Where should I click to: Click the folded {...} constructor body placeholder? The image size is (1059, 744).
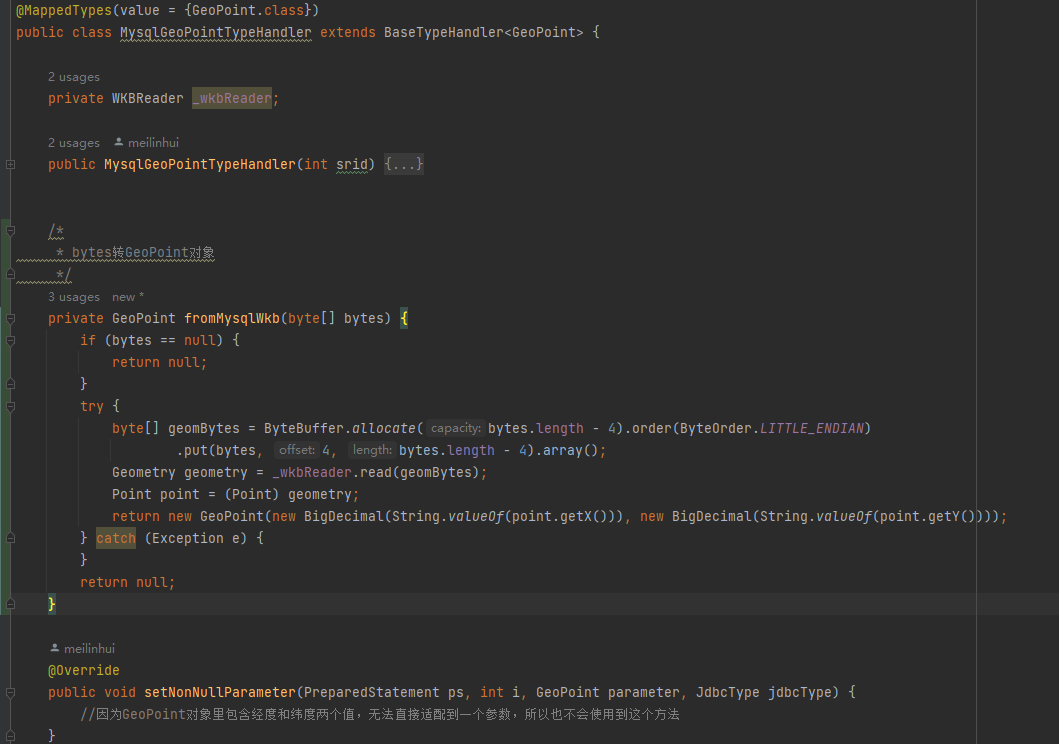pyautogui.click(x=404, y=164)
